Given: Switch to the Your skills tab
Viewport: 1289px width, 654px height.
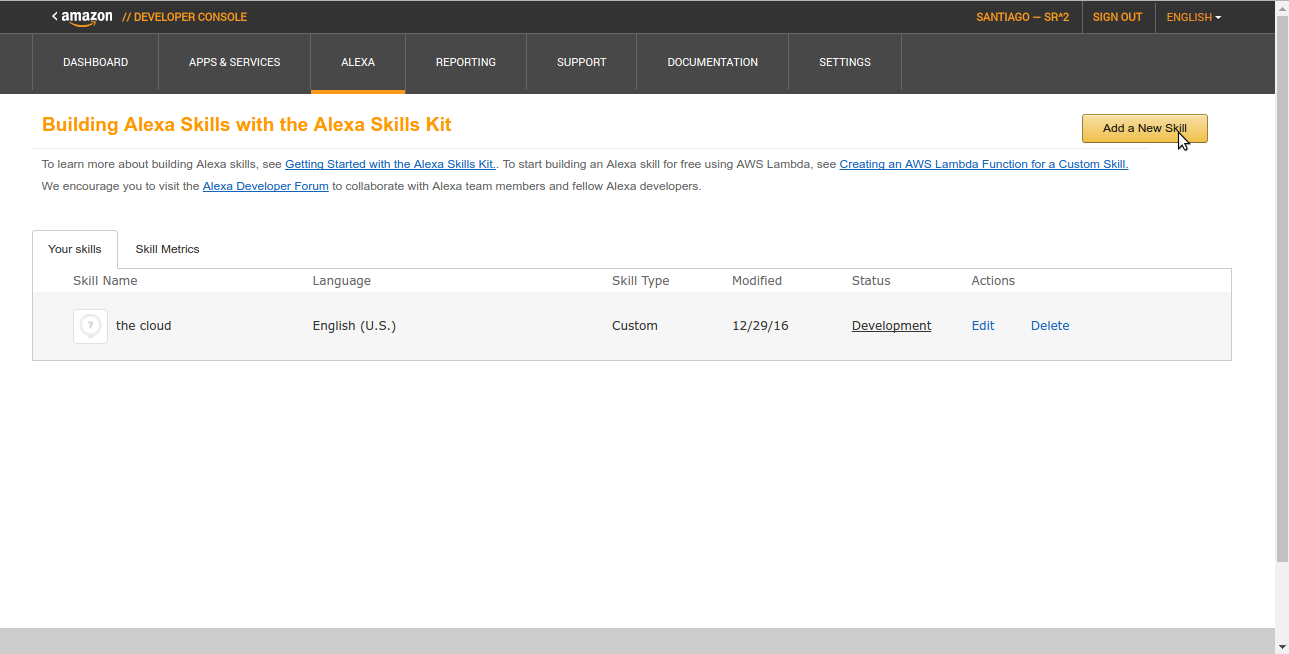Looking at the screenshot, I should pyautogui.click(x=75, y=249).
